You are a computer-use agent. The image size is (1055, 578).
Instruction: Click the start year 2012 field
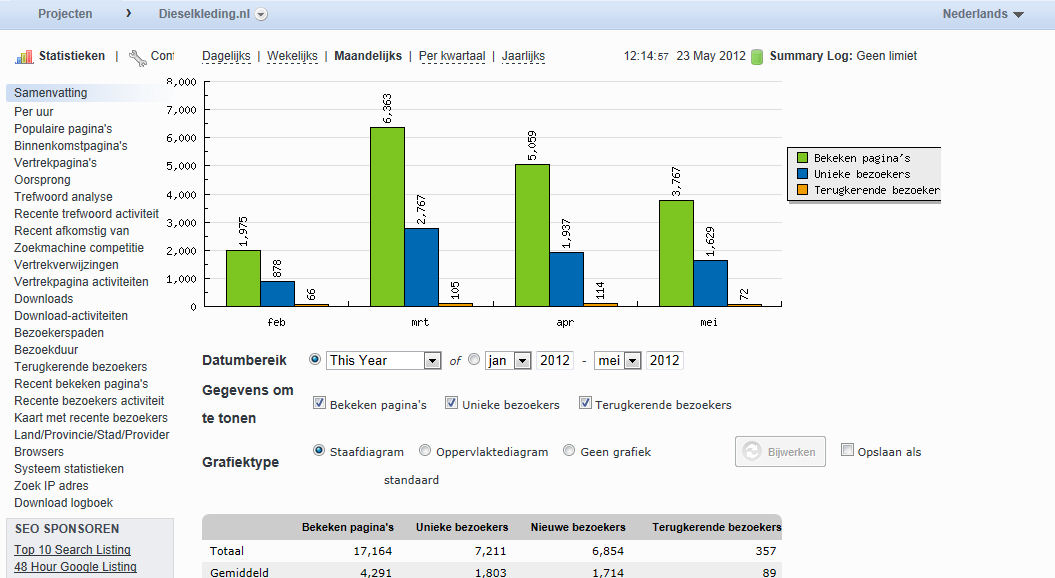(554, 361)
